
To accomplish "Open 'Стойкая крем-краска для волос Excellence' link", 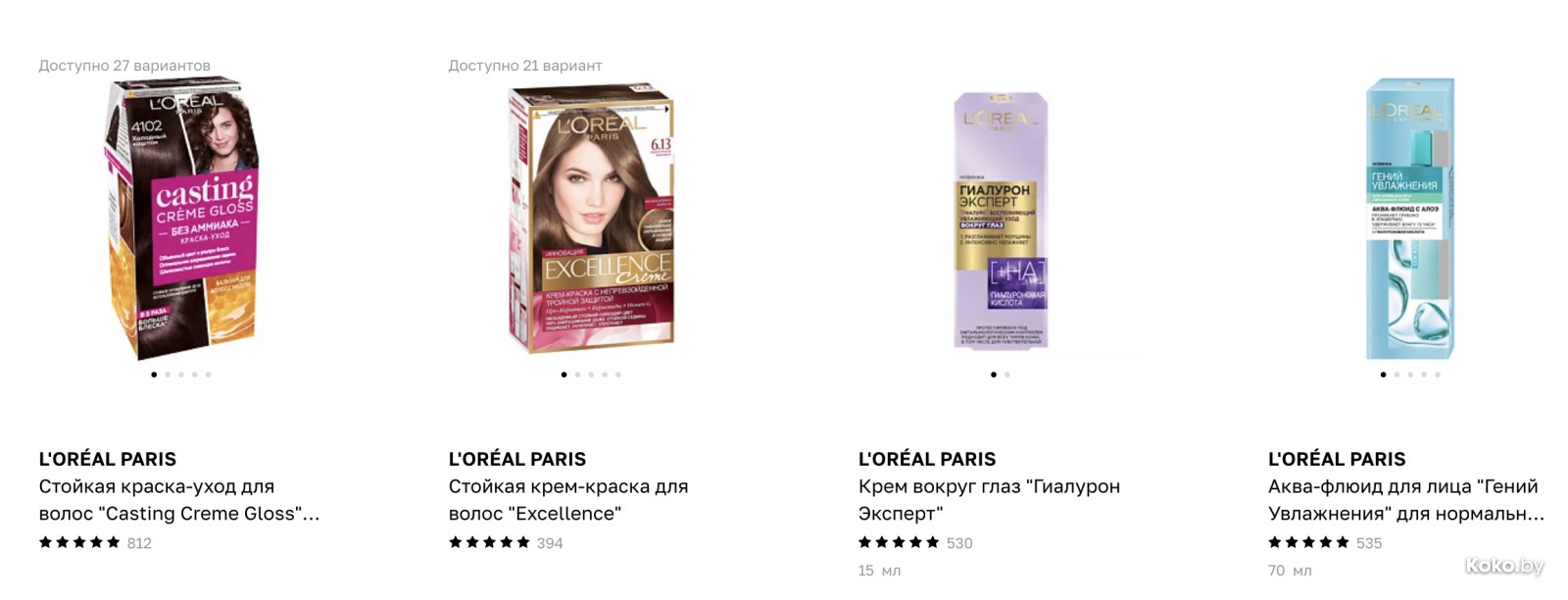I will [x=568, y=500].
